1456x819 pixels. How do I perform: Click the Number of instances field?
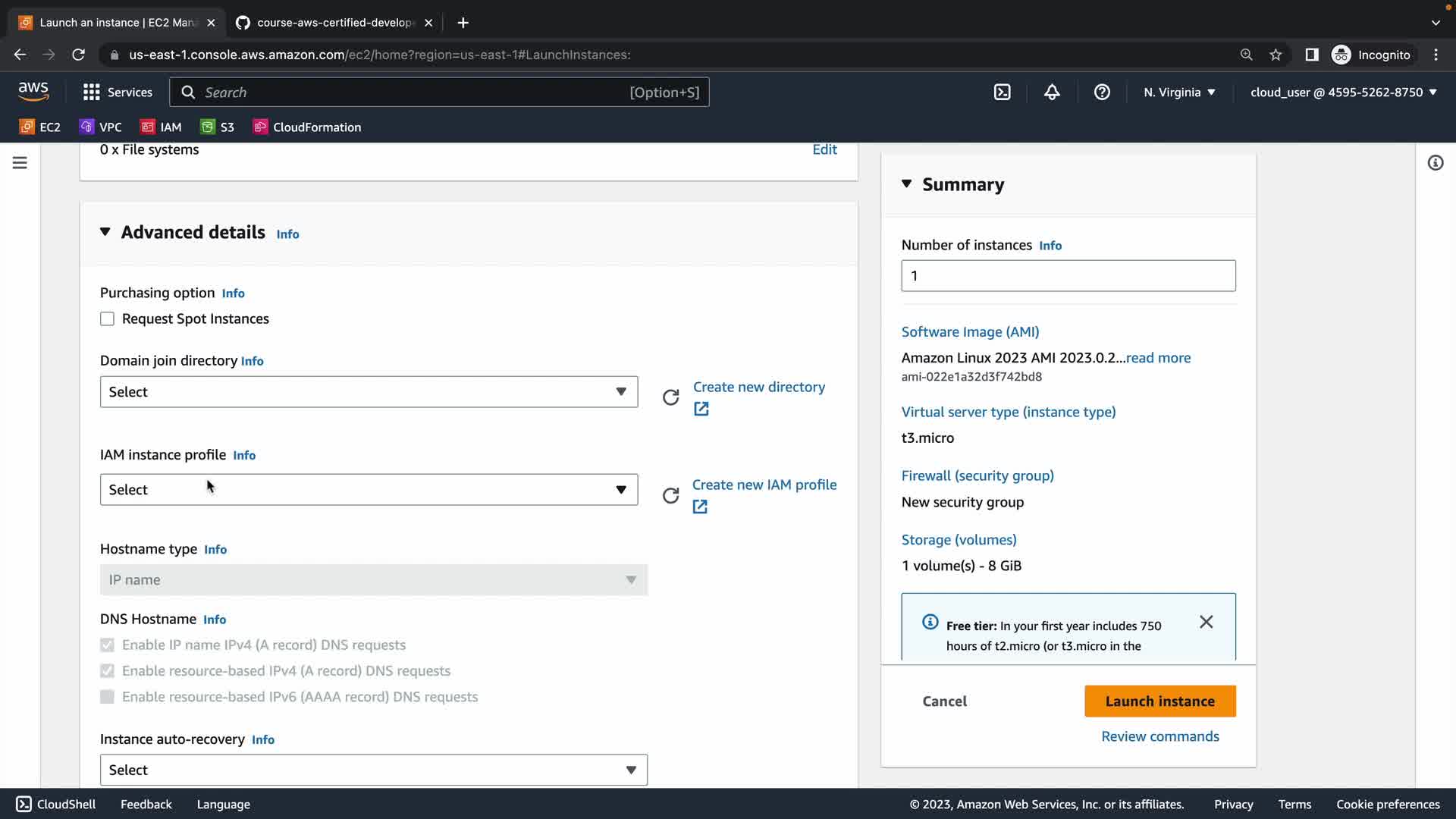coord(1068,276)
